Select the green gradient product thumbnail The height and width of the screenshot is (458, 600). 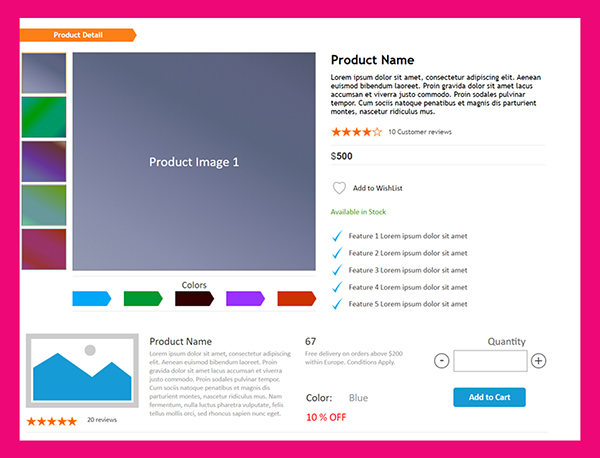click(44, 117)
